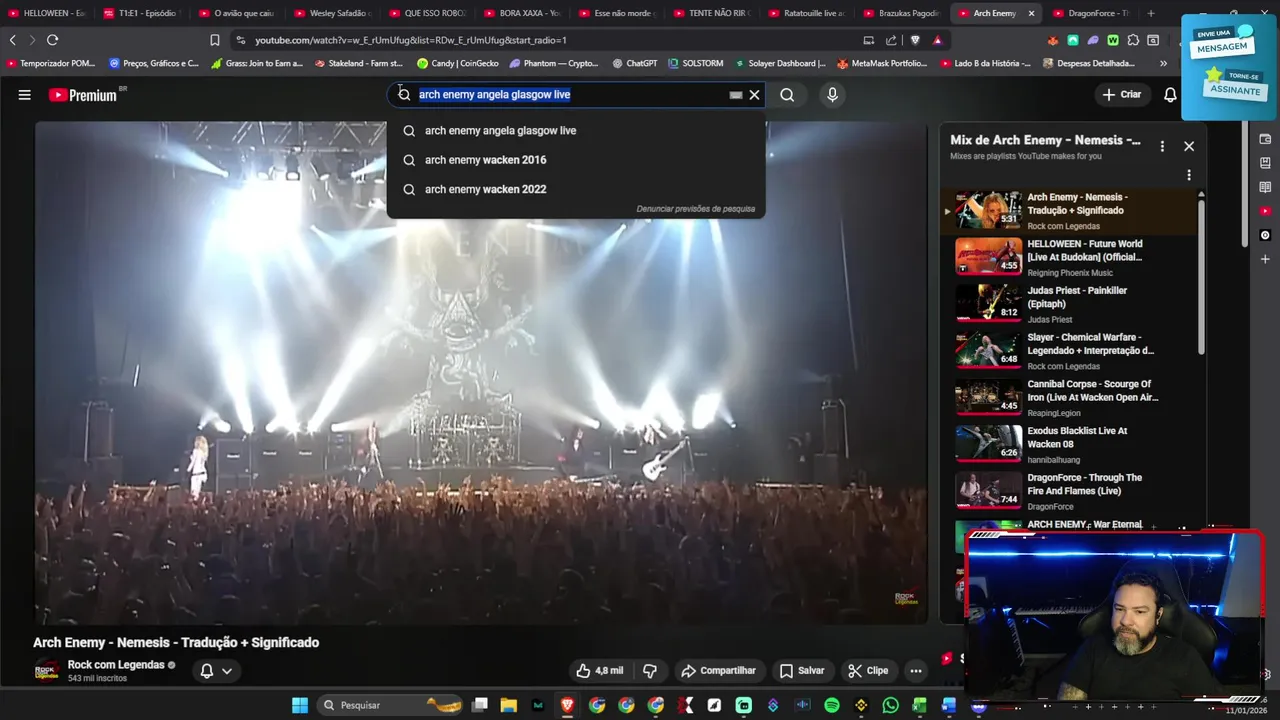Click the Clipe button
The image size is (1280, 720).
pyautogui.click(x=868, y=671)
